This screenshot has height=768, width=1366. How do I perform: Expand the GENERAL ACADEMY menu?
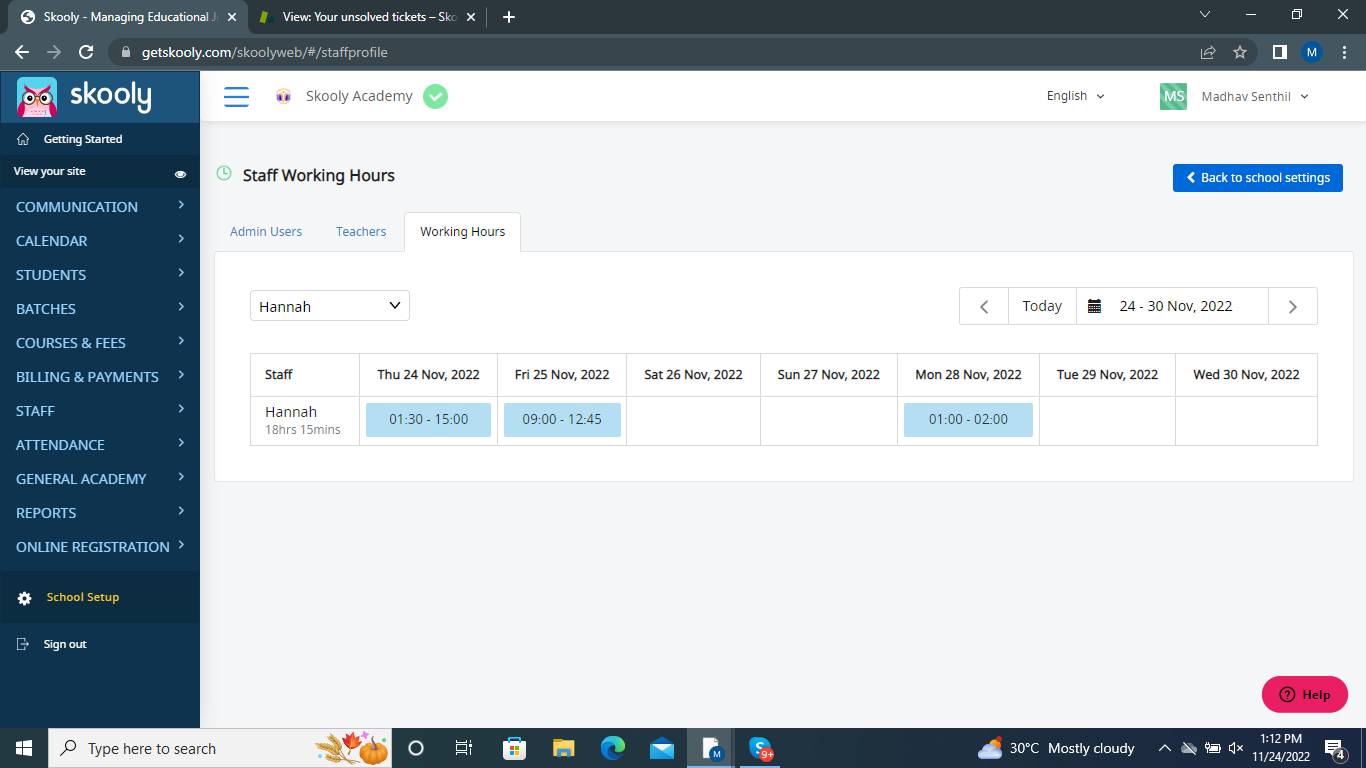[x=100, y=478]
